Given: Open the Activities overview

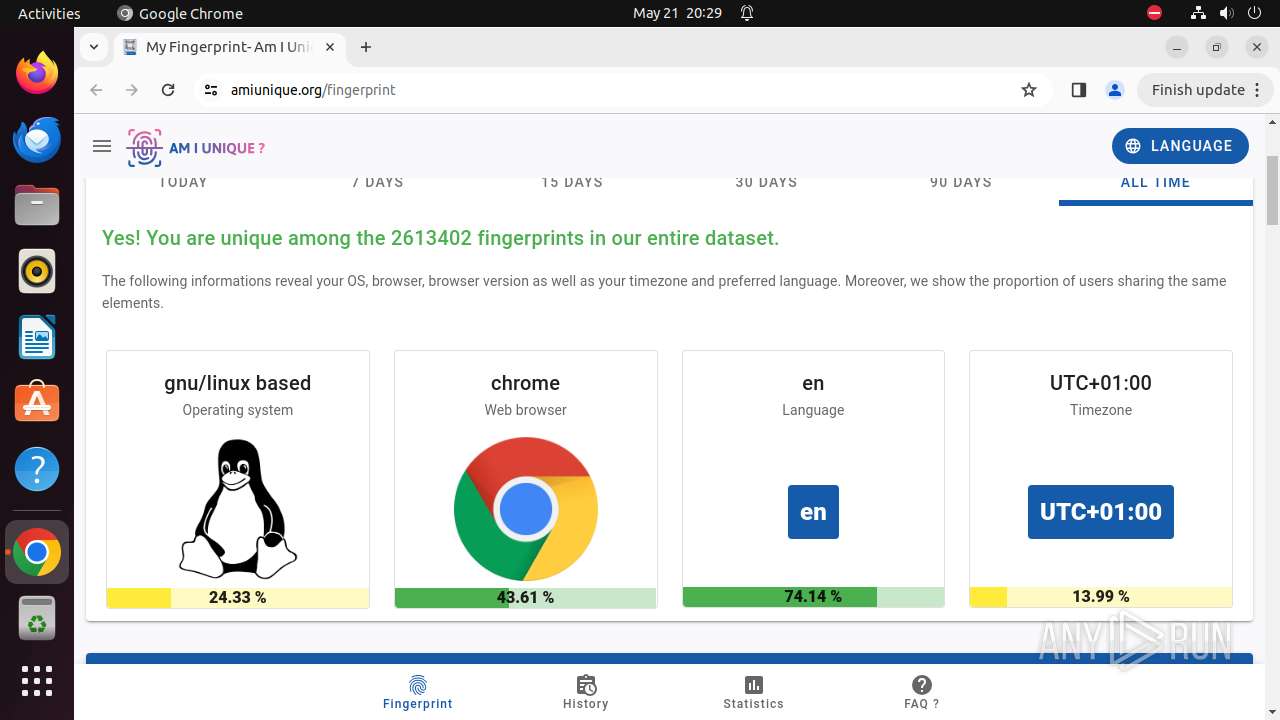Looking at the screenshot, I should 49,13.
